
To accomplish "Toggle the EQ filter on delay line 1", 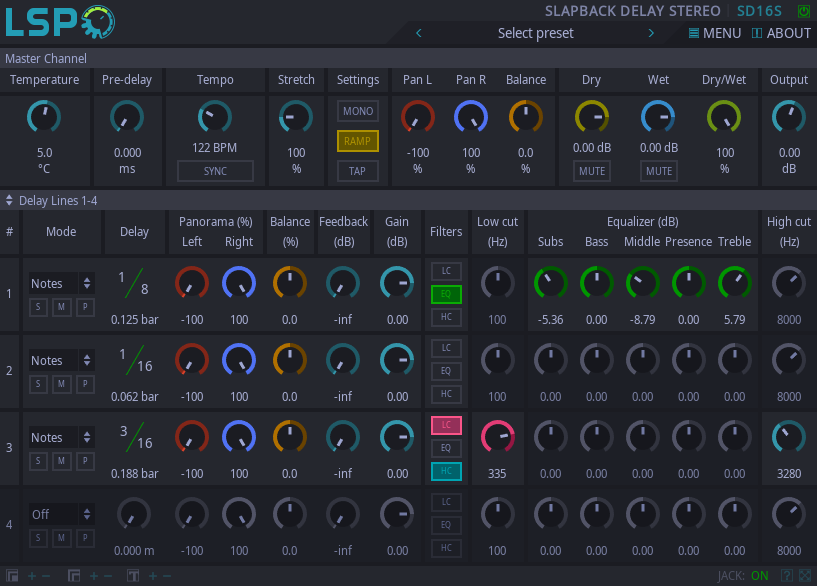I will (x=446, y=294).
